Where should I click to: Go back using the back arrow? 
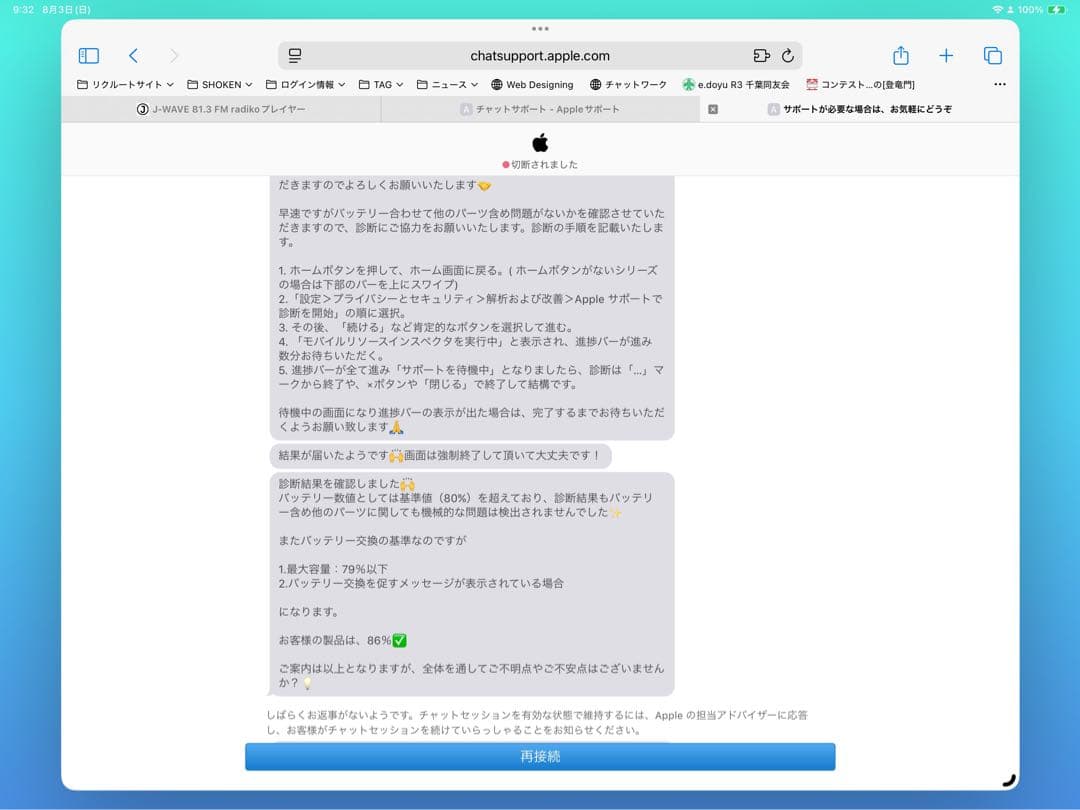pos(134,56)
